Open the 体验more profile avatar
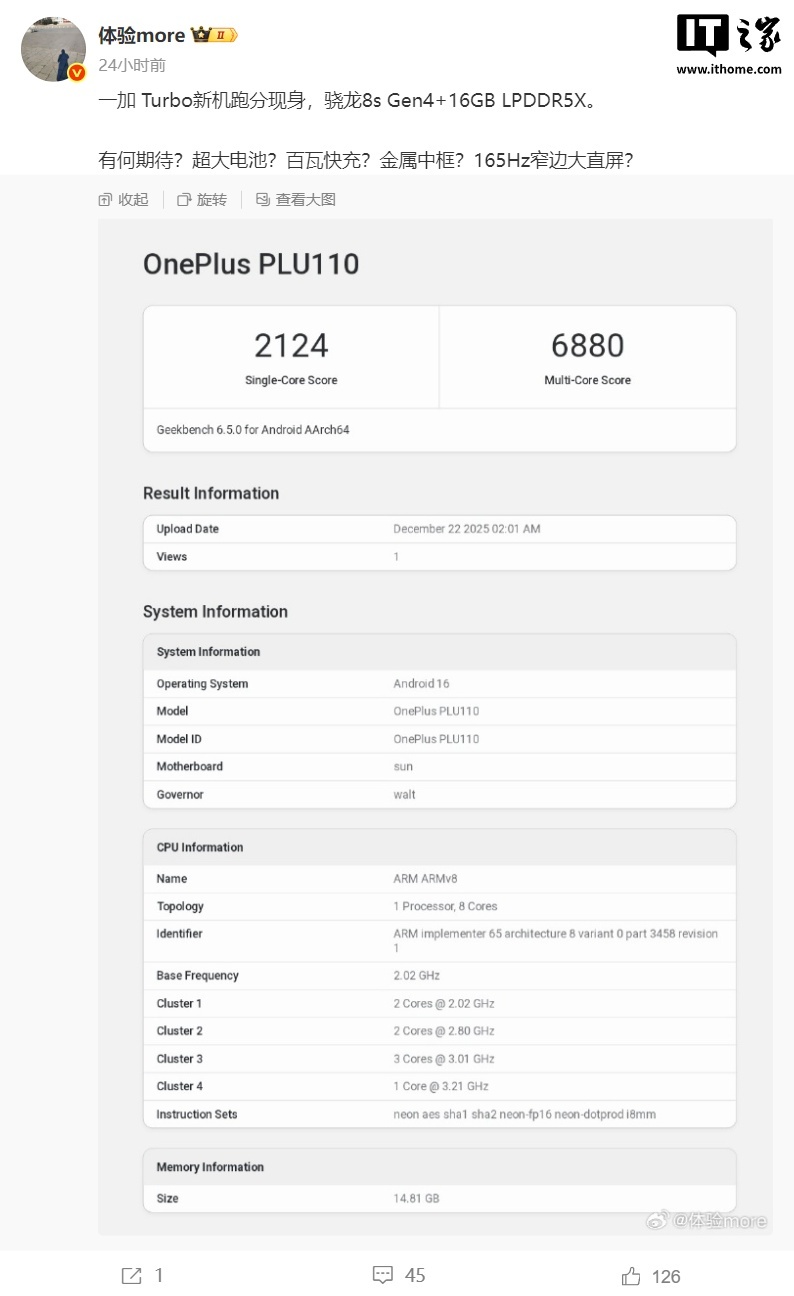This screenshot has width=794, height=1296. tap(53, 48)
